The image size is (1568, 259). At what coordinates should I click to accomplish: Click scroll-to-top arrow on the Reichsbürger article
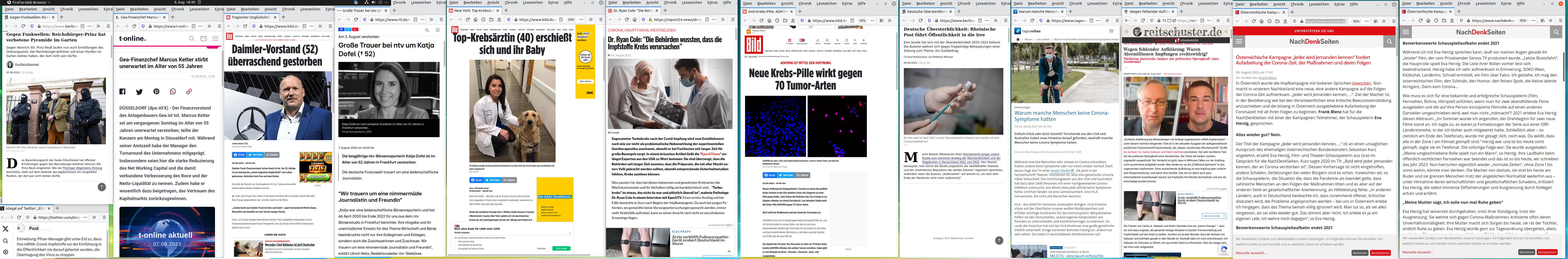tap(102, 187)
